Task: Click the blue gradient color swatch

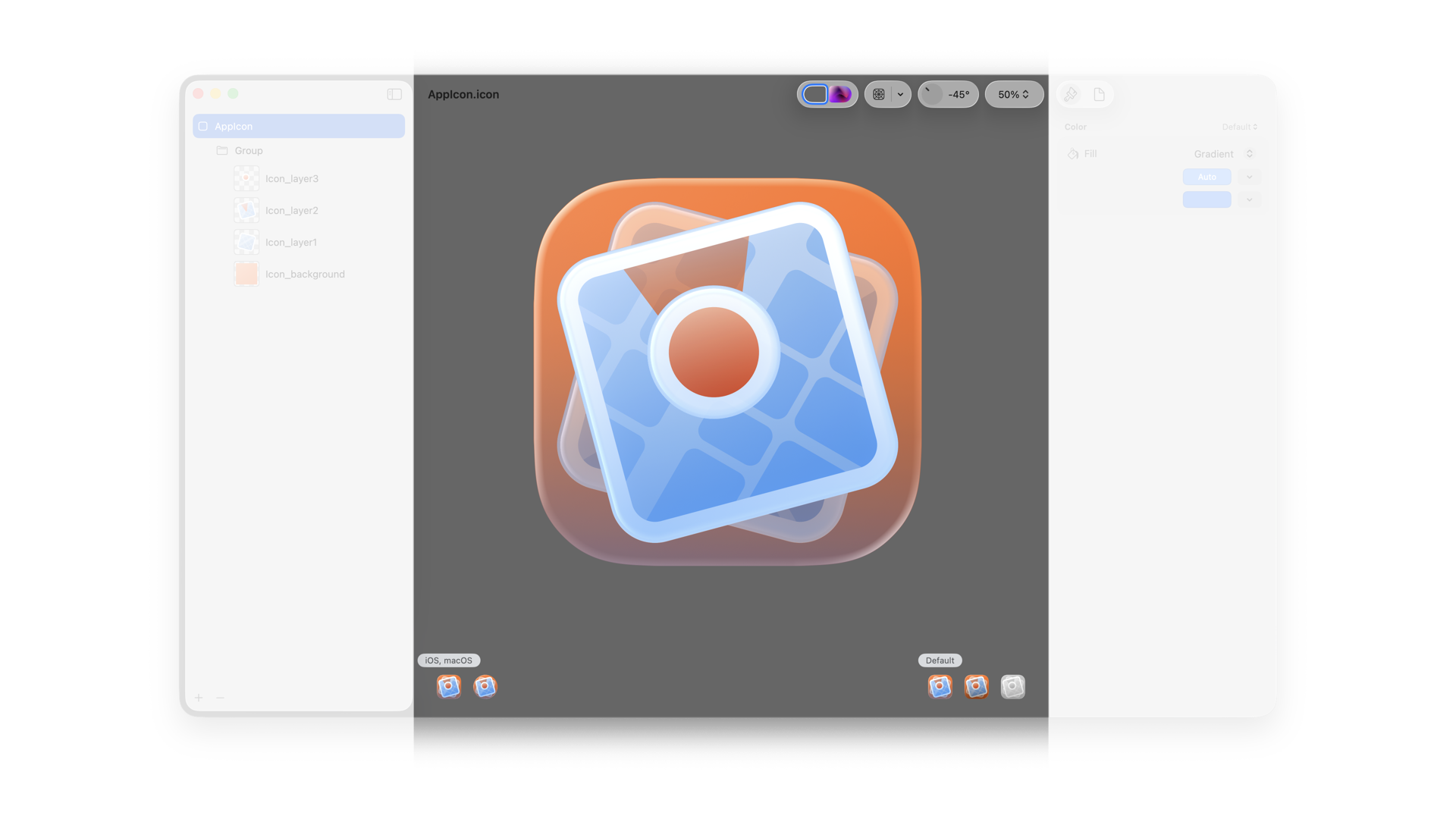Action: (x=1207, y=199)
